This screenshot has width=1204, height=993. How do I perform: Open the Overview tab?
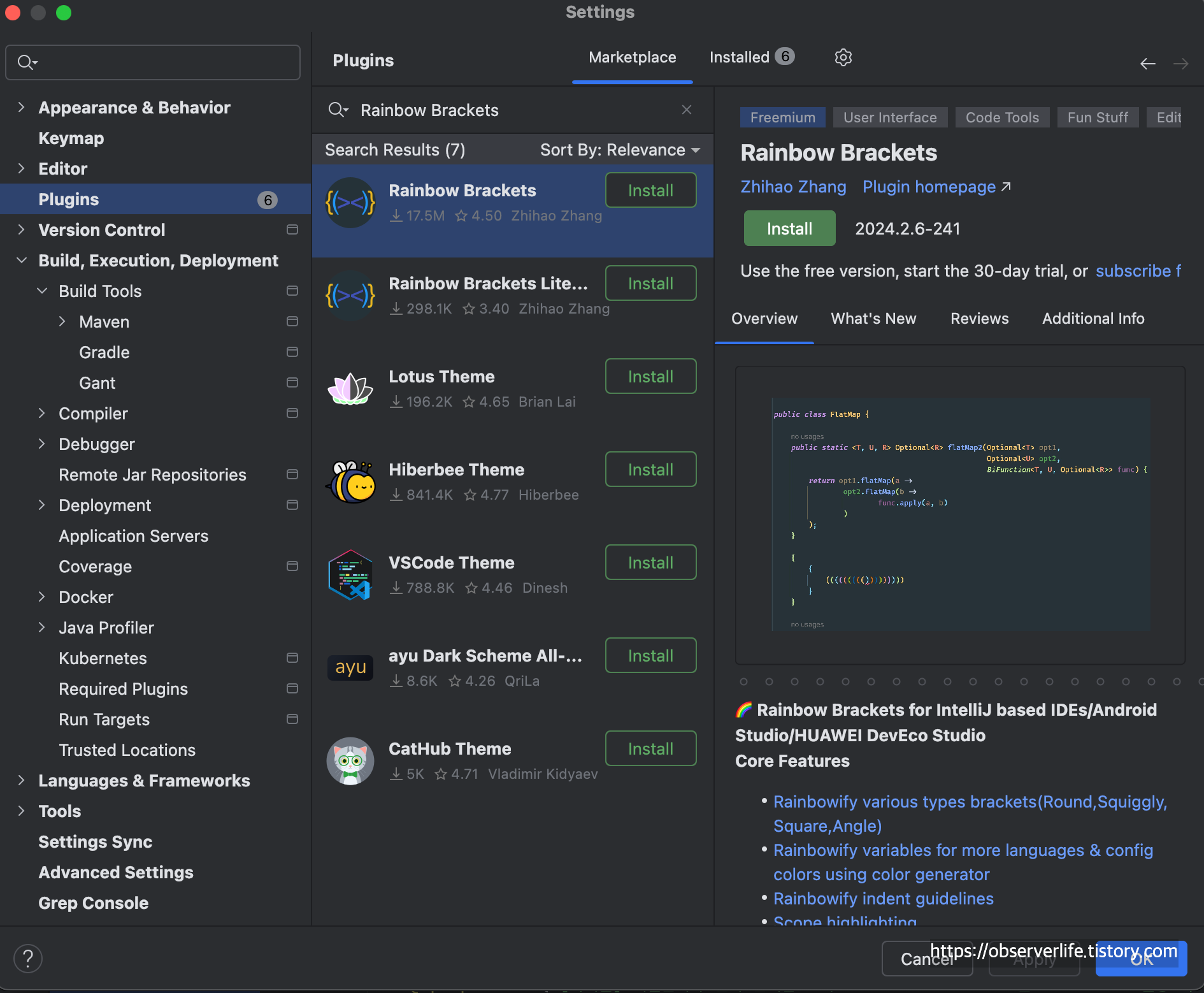(x=764, y=319)
